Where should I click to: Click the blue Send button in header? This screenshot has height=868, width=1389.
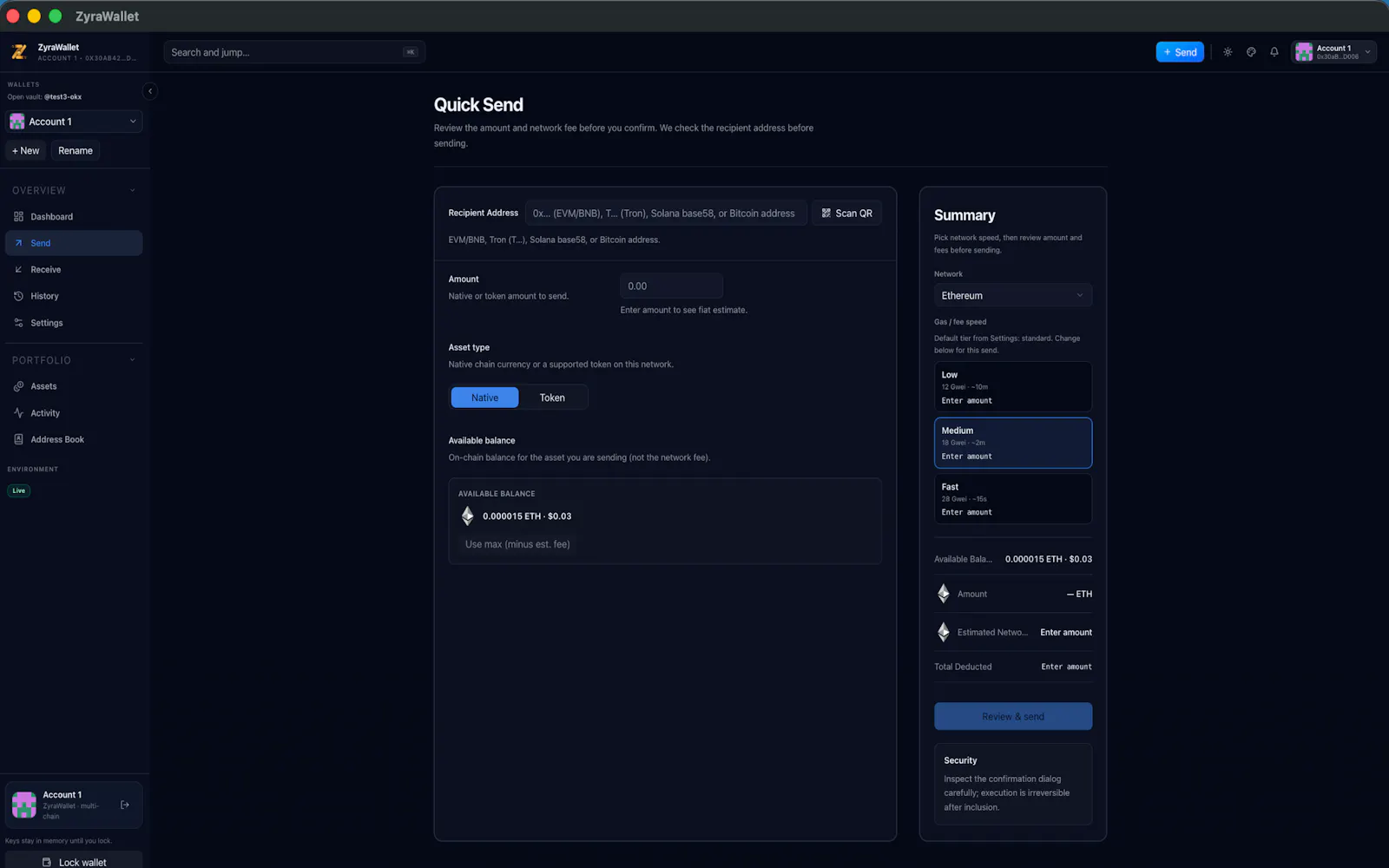[1180, 52]
